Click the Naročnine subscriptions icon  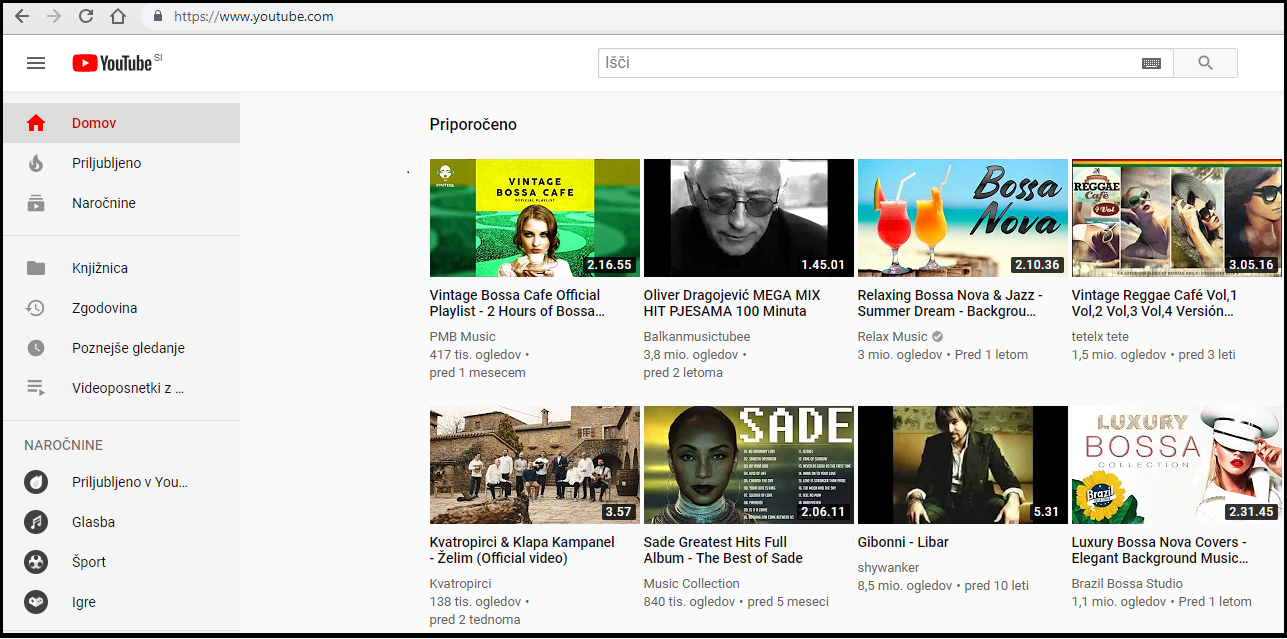click(36, 203)
